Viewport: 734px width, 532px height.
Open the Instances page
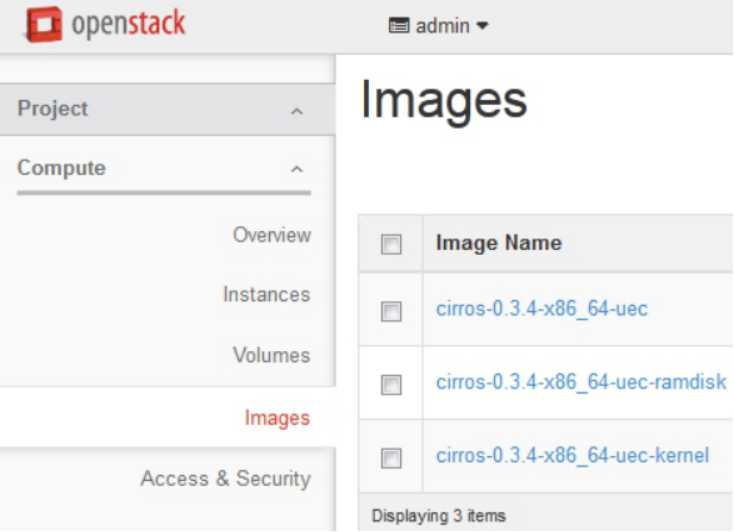[x=267, y=295]
